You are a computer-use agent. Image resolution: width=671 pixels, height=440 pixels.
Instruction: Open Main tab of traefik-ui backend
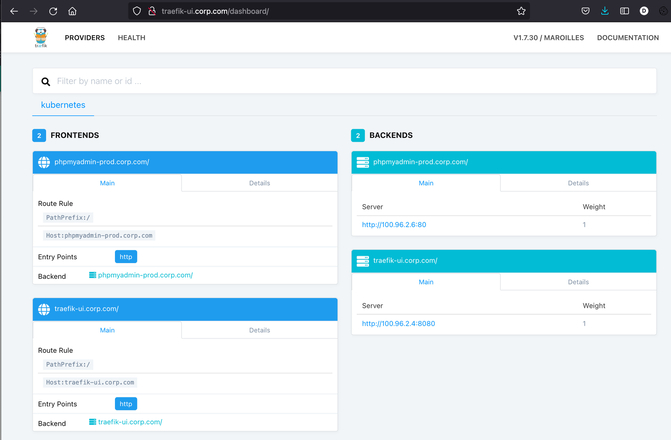coord(426,282)
